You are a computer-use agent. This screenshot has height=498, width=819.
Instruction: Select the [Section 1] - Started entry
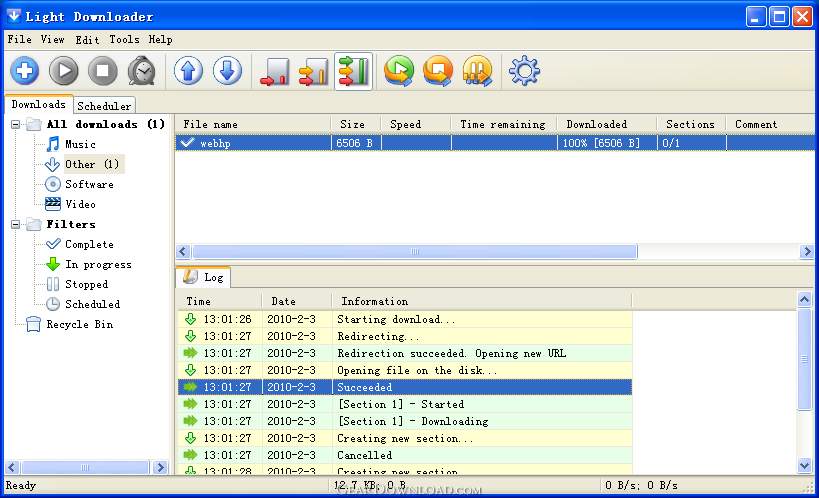pos(405,404)
